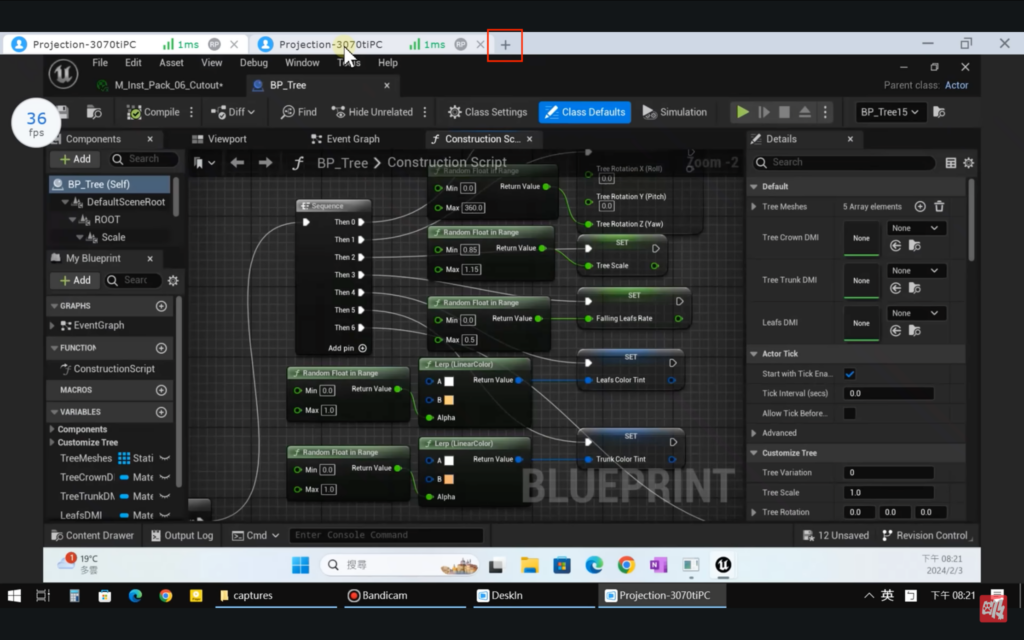The width and height of the screenshot is (1024, 640).
Task: Open Unreal Editor from the remote taskbar
Action: (x=723, y=565)
